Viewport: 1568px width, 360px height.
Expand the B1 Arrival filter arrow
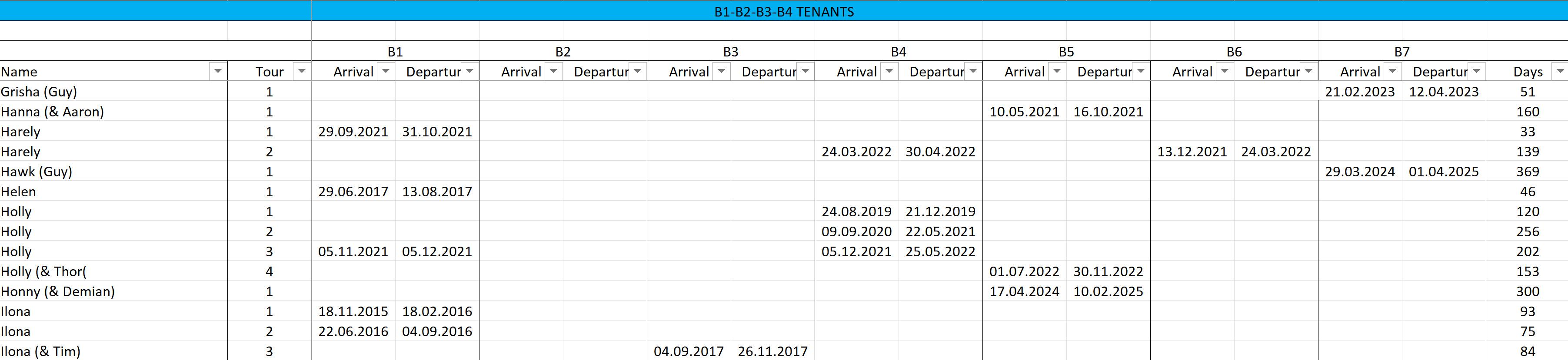[385, 72]
